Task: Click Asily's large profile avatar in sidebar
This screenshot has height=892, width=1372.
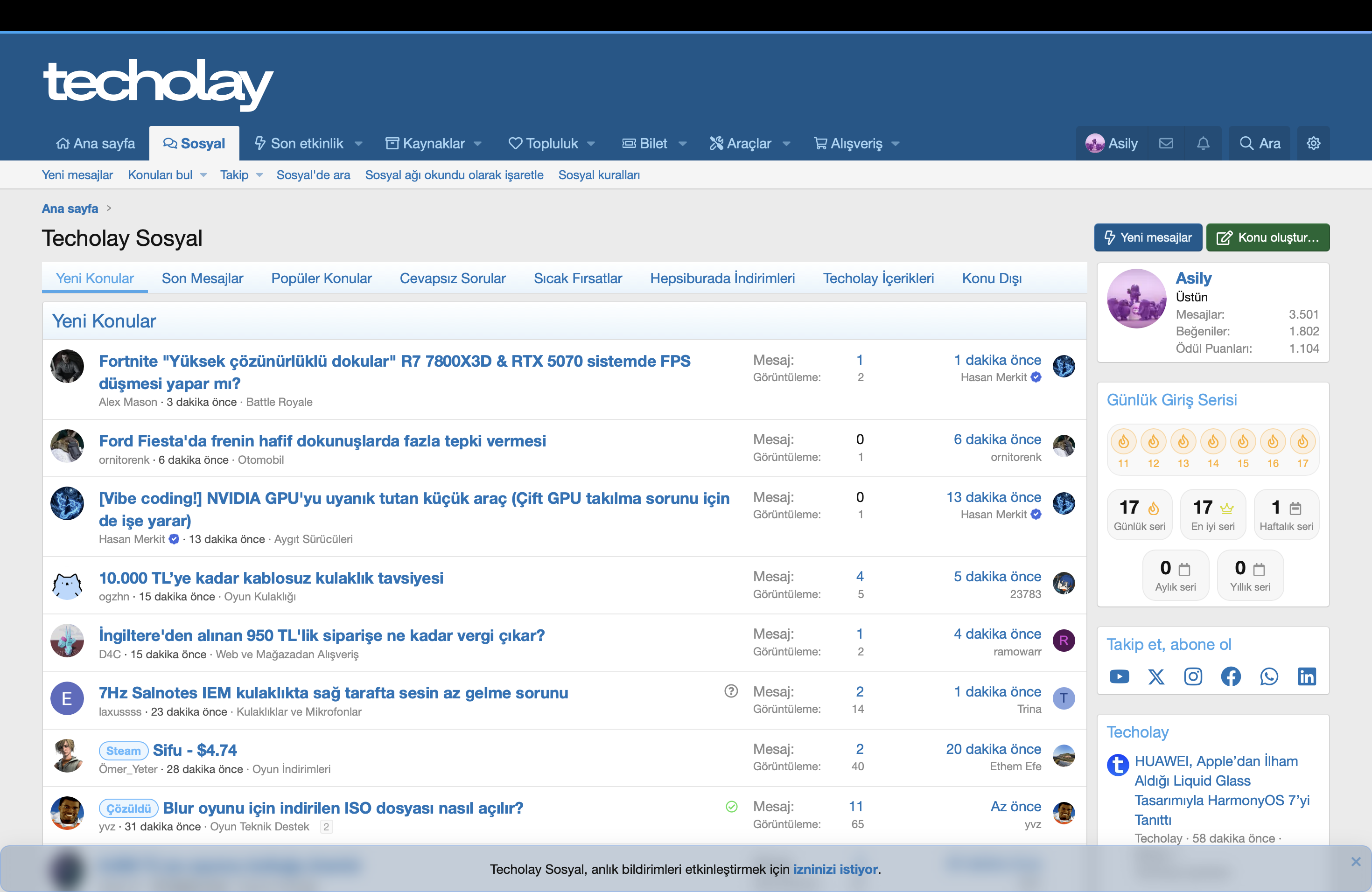Action: tap(1137, 299)
